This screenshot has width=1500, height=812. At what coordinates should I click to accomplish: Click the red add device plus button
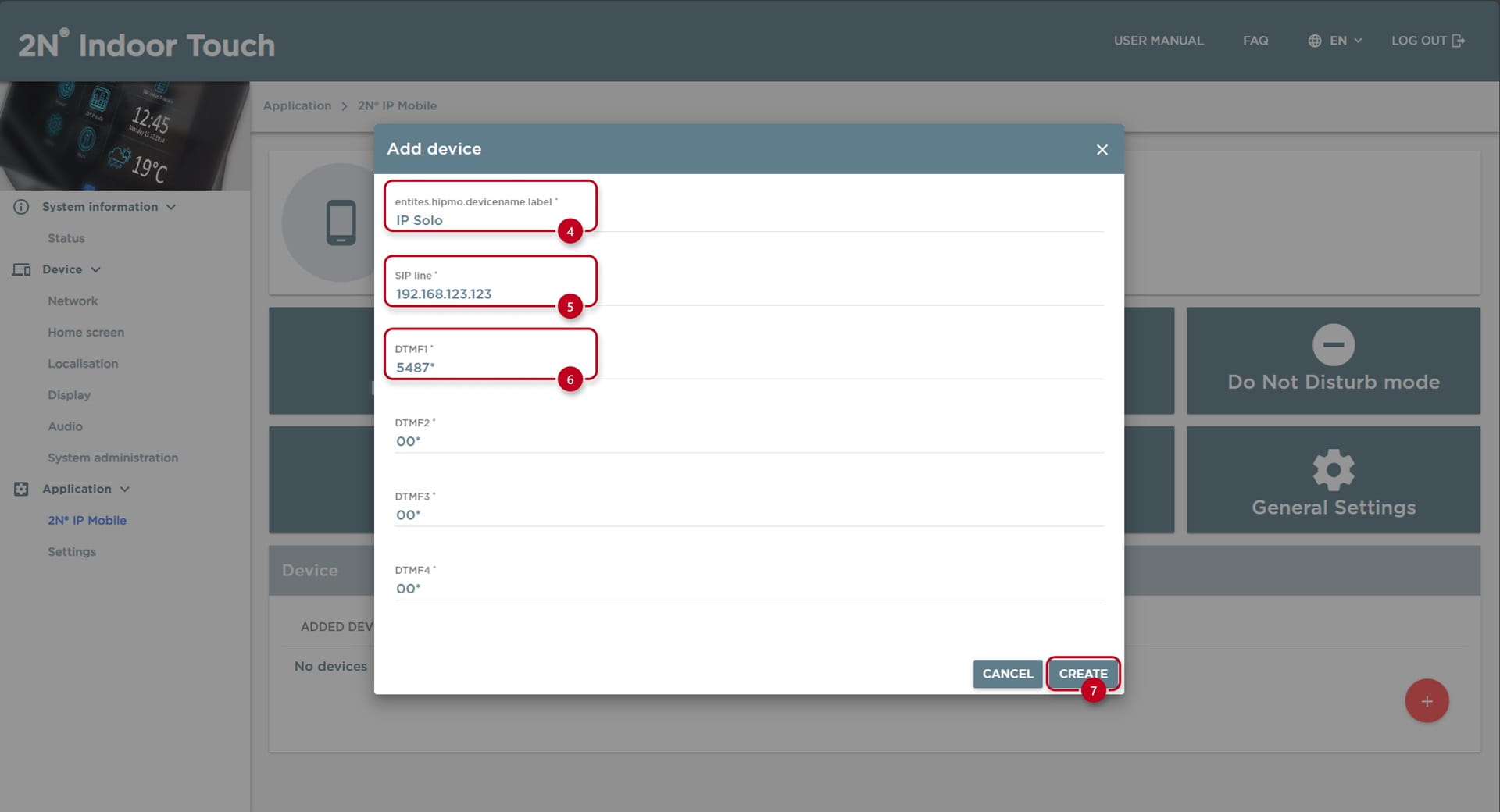[x=1427, y=700]
